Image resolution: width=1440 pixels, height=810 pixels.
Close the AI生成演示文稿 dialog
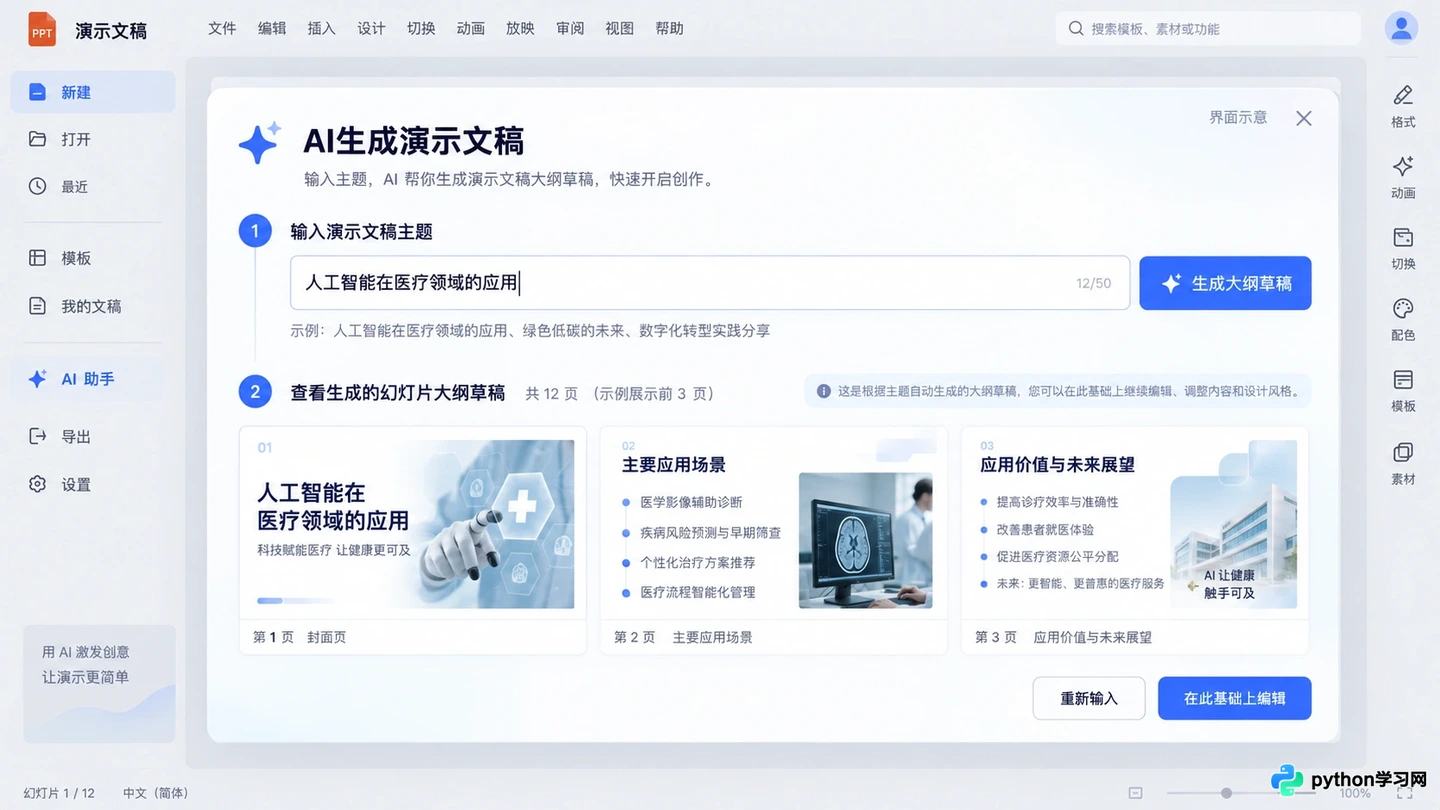pos(1304,118)
